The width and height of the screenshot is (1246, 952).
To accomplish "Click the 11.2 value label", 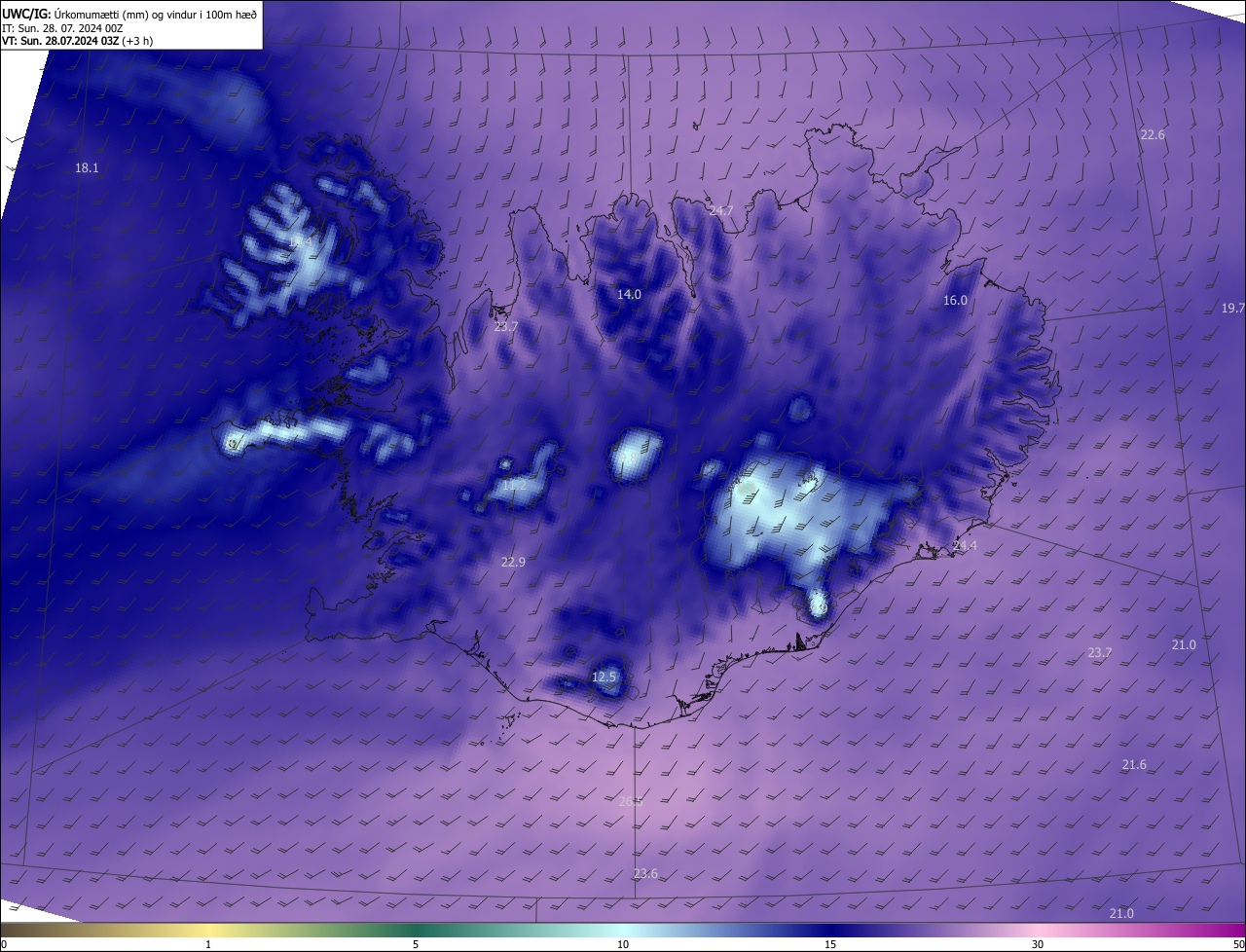I will click(x=514, y=486).
